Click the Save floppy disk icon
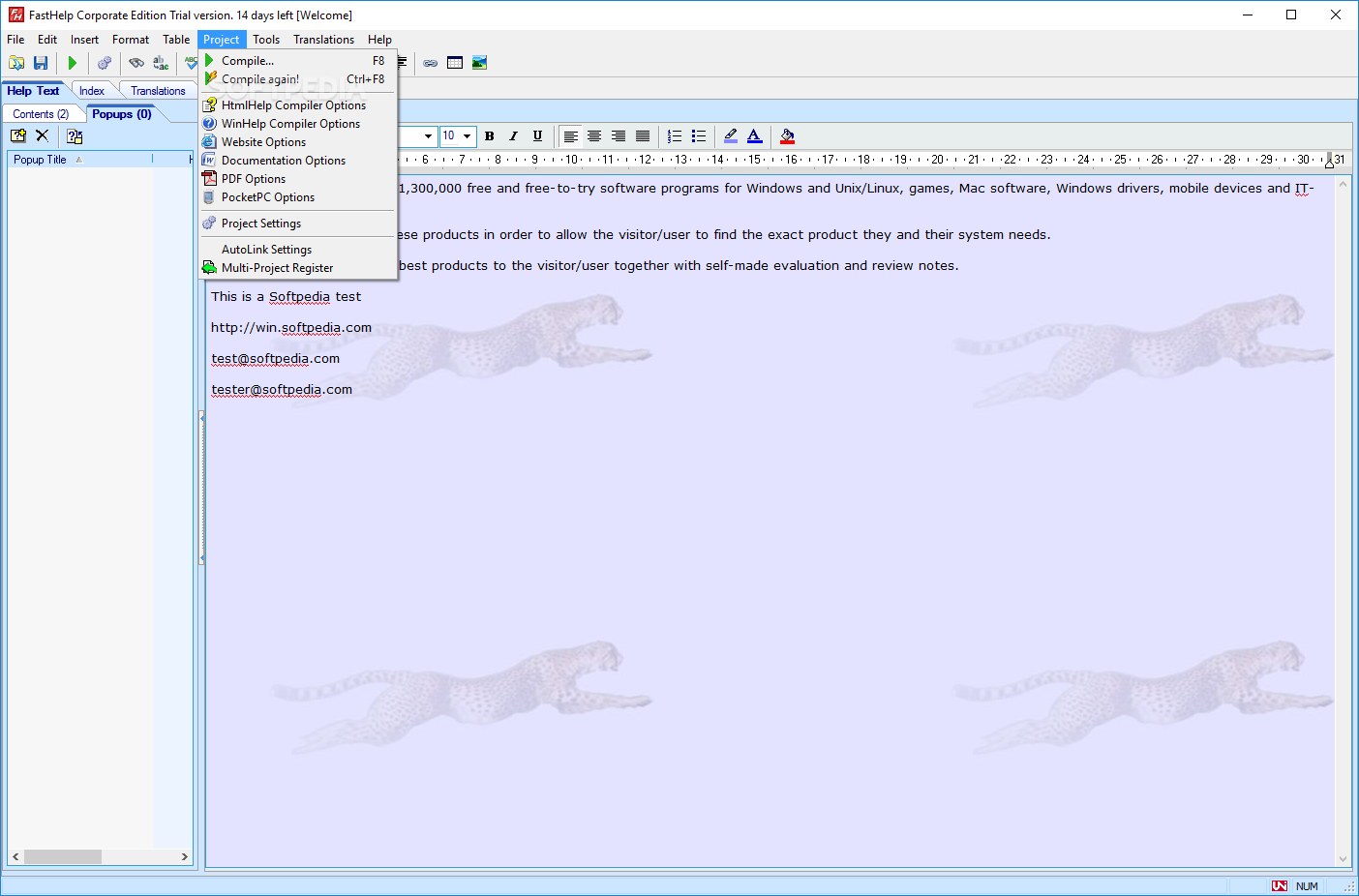 tap(41, 63)
